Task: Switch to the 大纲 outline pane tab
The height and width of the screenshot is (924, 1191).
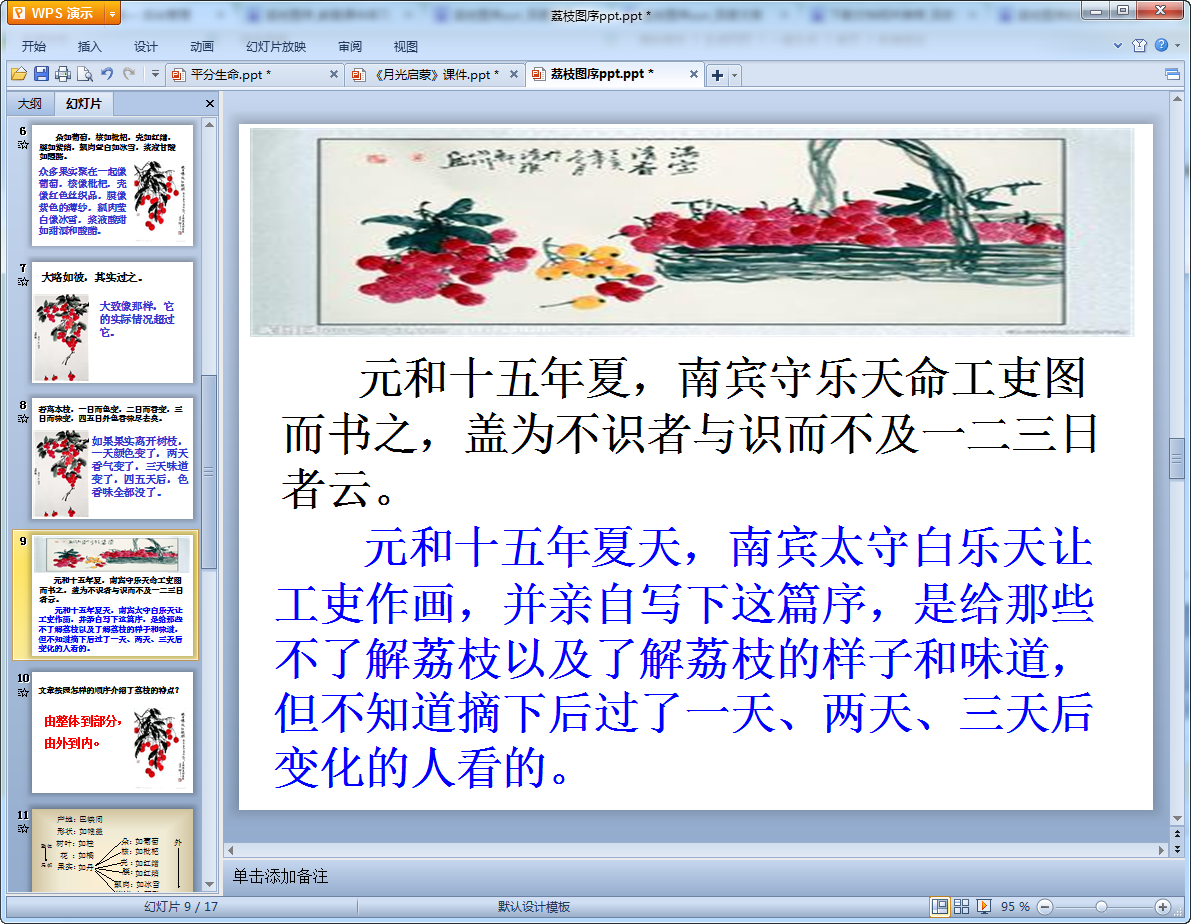Action: click(30, 103)
